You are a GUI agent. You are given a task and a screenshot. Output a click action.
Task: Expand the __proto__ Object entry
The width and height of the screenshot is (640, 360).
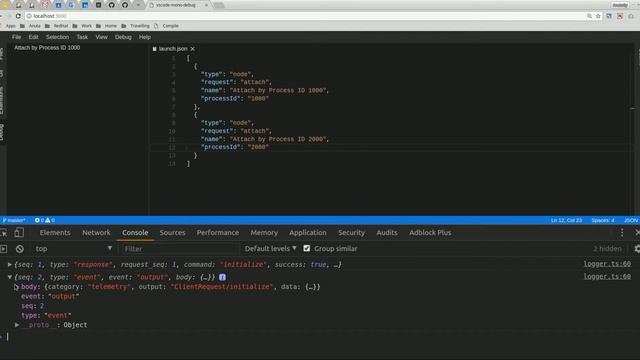click(17, 325)
